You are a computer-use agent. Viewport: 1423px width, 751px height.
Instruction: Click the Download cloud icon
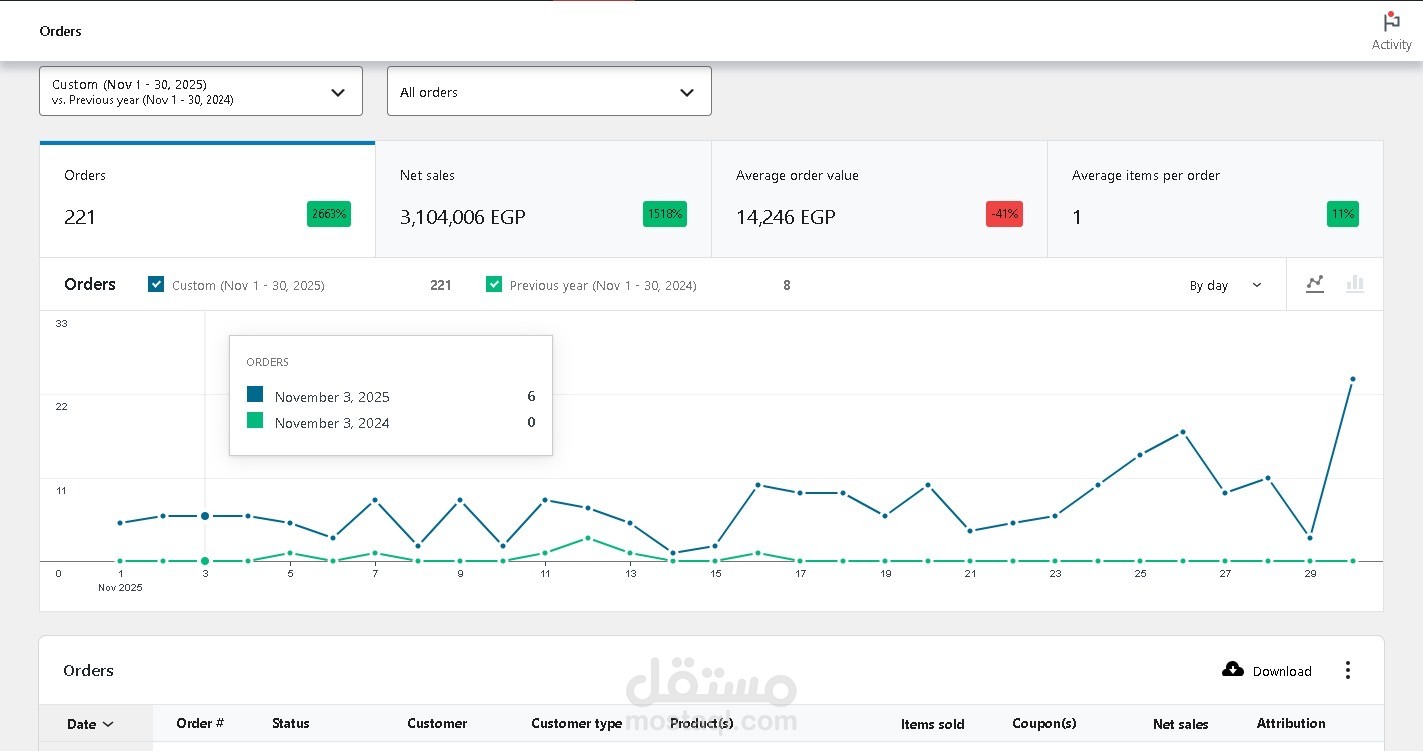click(1233, 669)
